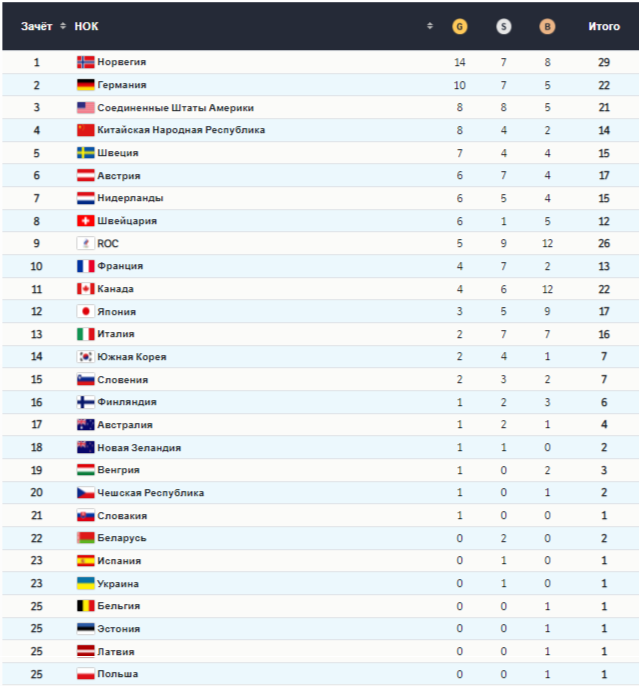Screen dimensions: 639x686
Task: Click the Norway flag icon
Action: [x=85, y=62]
